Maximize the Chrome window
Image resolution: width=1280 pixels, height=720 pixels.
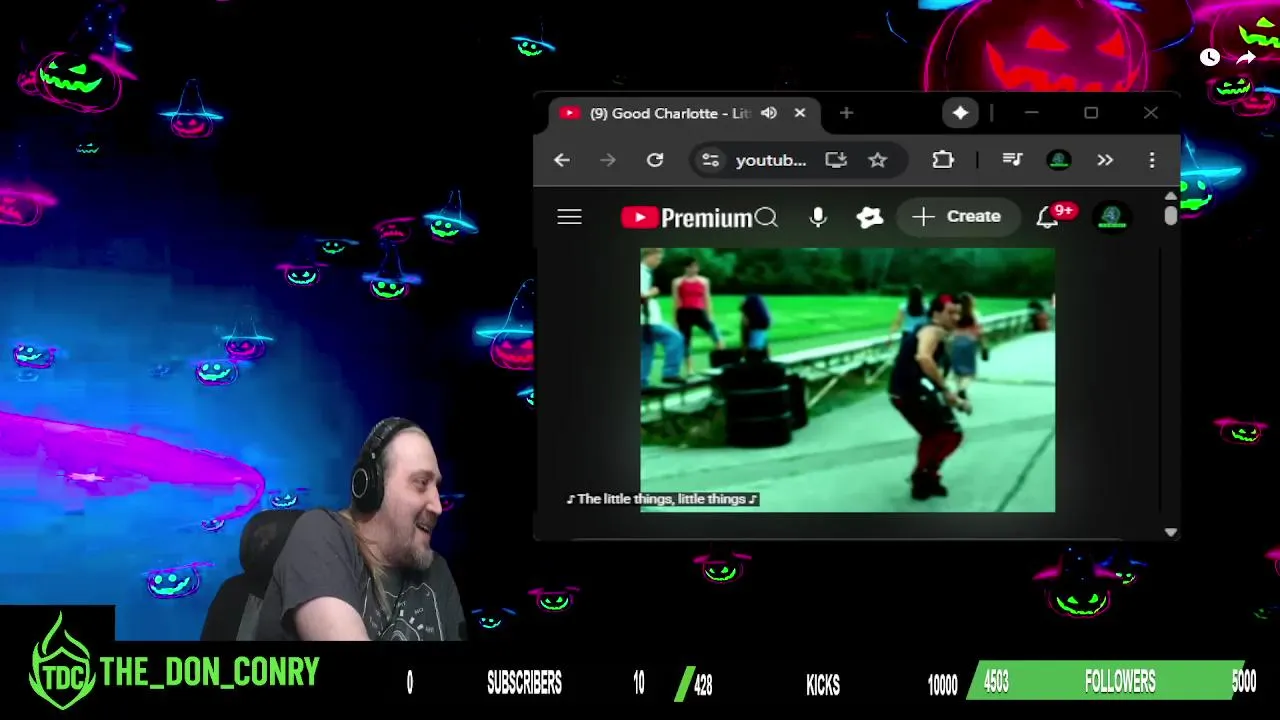click(1091, 113)
